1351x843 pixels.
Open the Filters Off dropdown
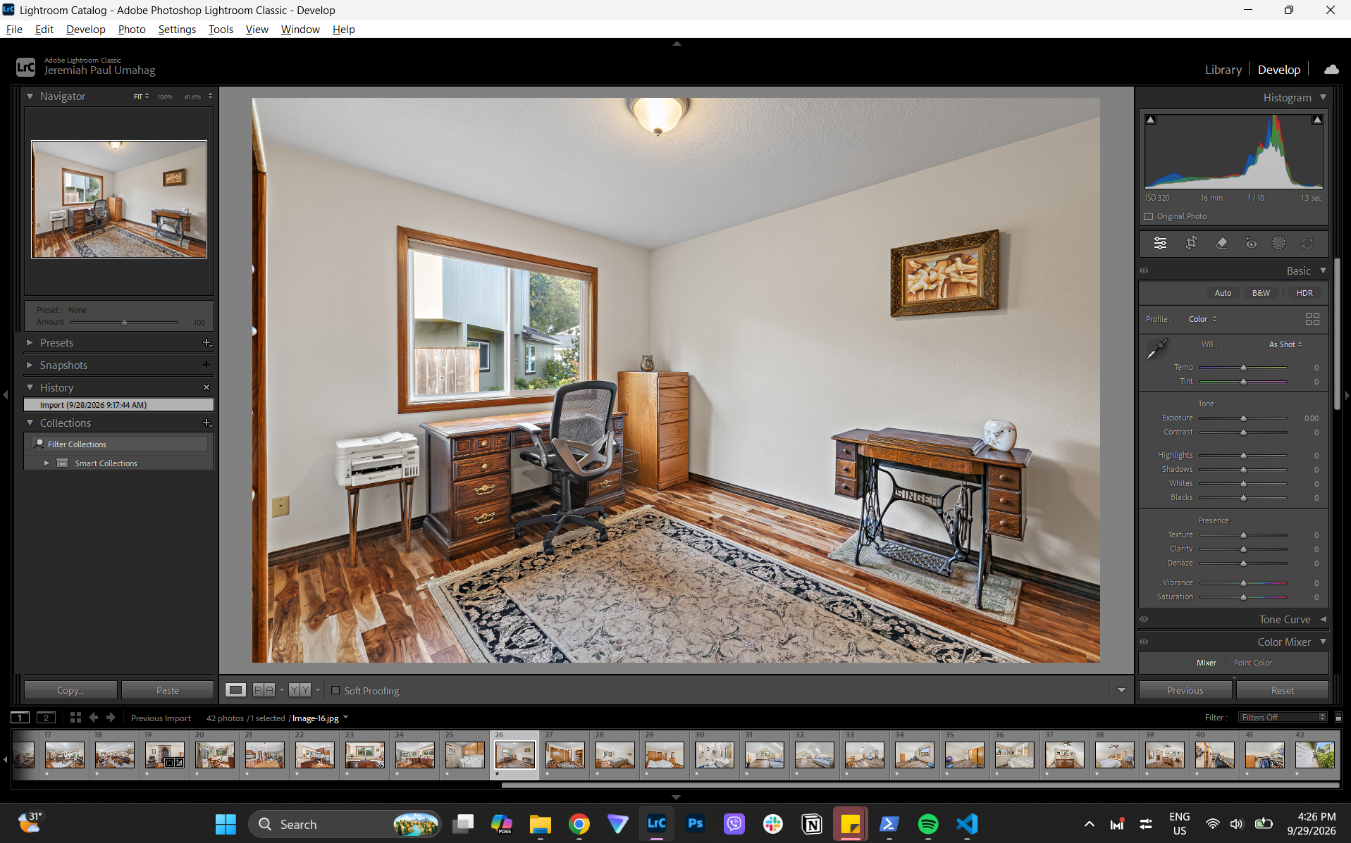1283,717
